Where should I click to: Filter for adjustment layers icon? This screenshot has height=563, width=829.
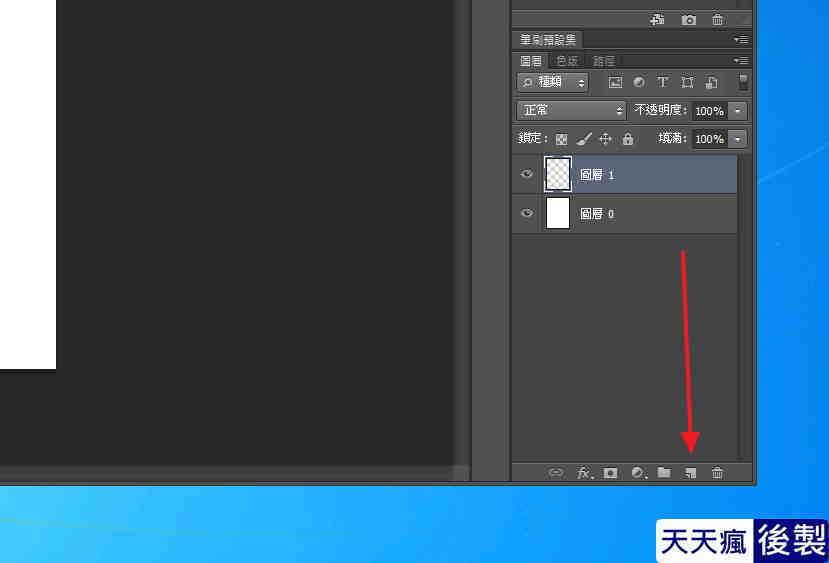tap(639, 82)
